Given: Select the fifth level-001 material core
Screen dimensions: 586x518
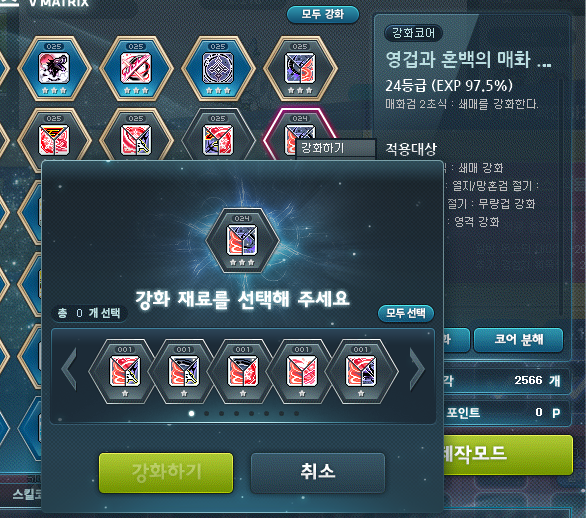Looking at the screenshot, I should pyautogui.click(x=361, y=371).
